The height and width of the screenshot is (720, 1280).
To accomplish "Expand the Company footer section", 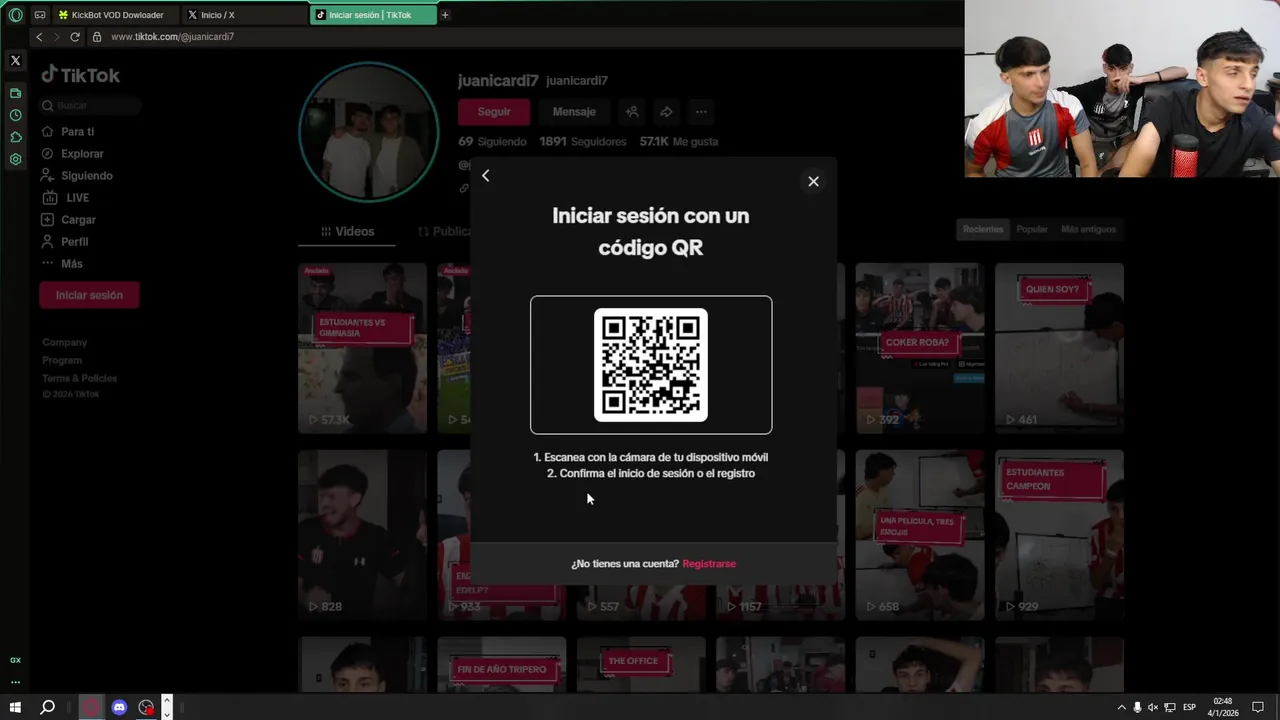I will pyautogui.click(x=64, y=342).
